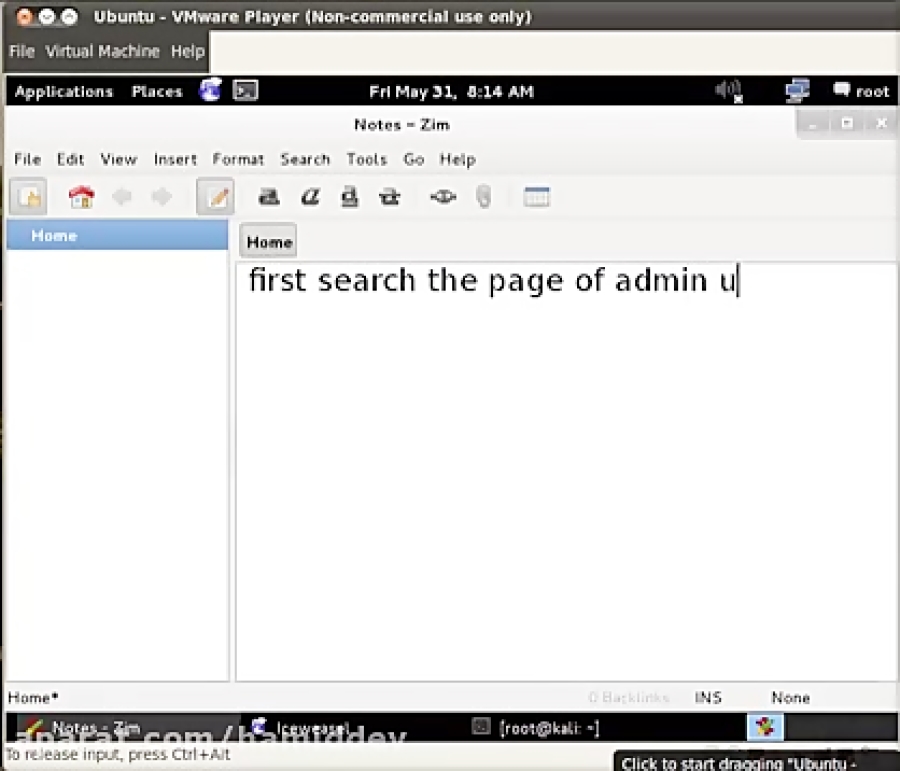Toggle the page editable pencil icon

click(216, 196)
